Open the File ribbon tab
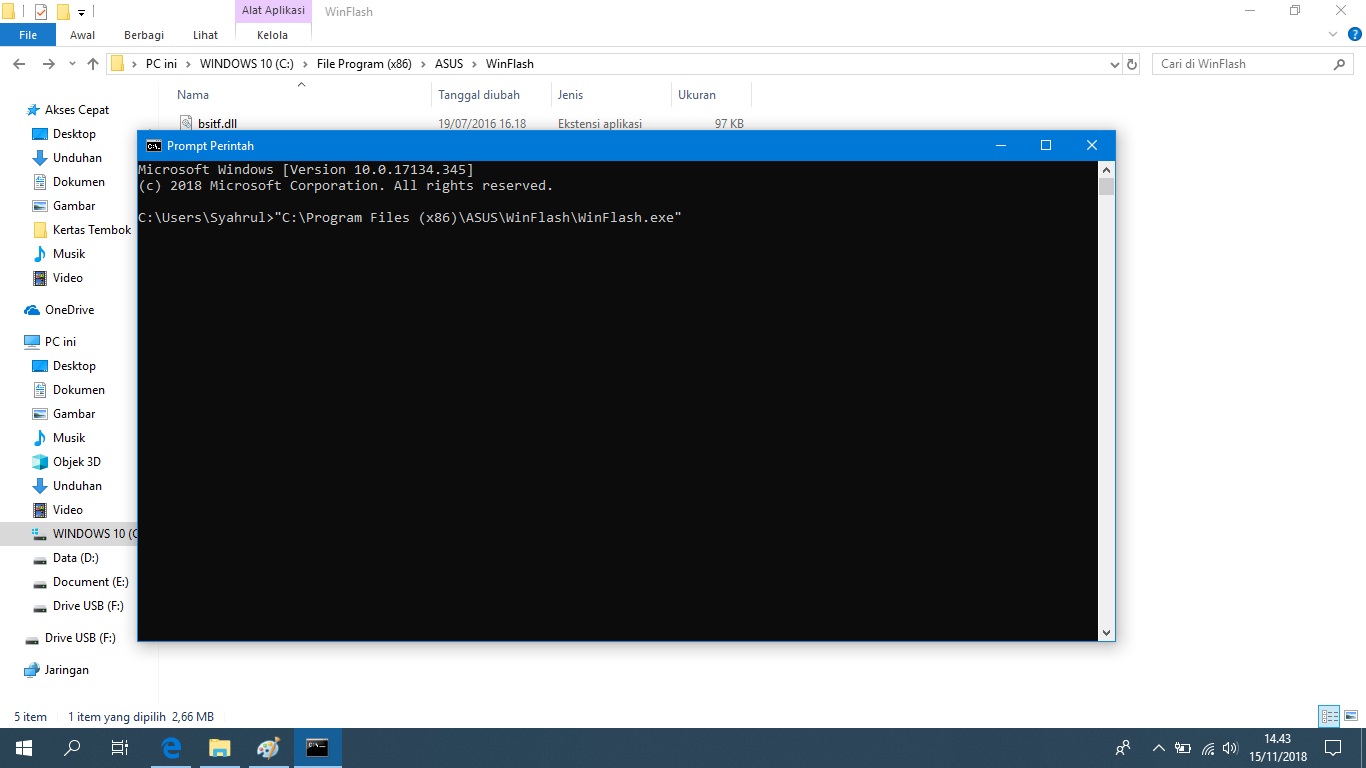 tap(28, 35)
